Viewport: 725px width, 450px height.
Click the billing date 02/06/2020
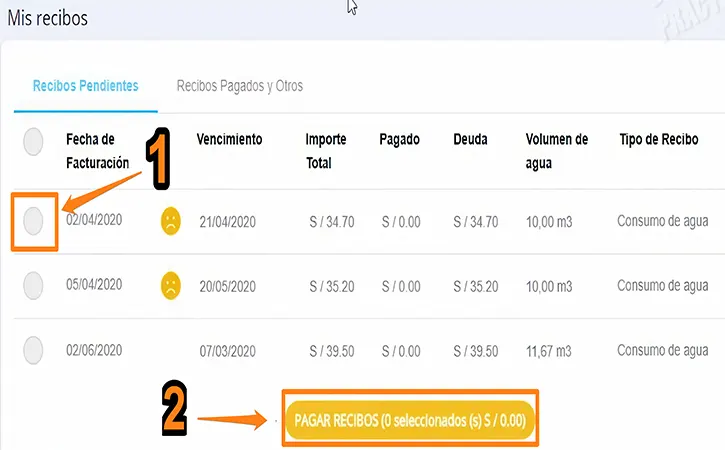94,350
